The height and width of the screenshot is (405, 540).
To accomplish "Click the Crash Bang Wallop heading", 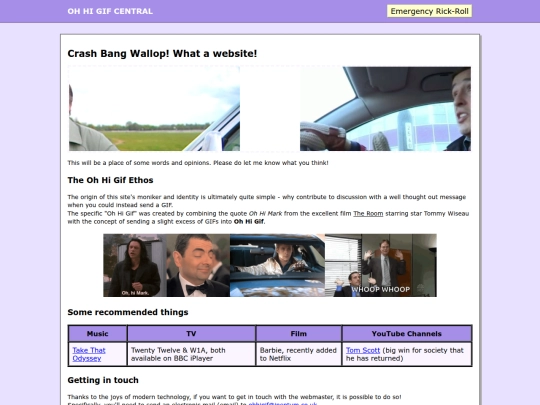I will coord(162,54).
